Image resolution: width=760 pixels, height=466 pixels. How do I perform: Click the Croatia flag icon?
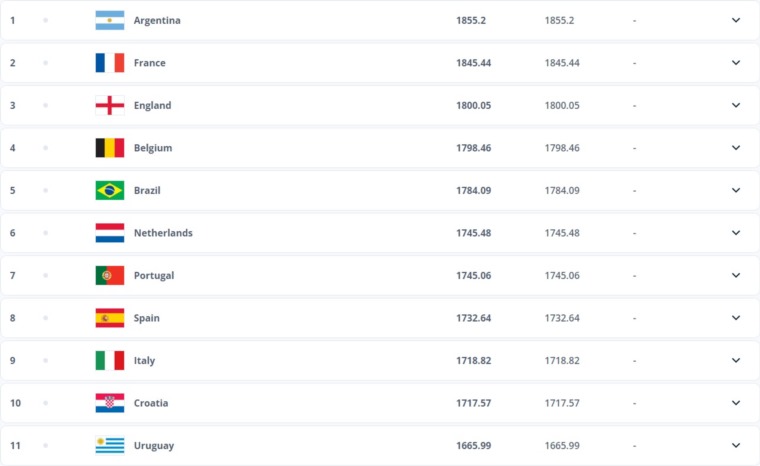110,403
